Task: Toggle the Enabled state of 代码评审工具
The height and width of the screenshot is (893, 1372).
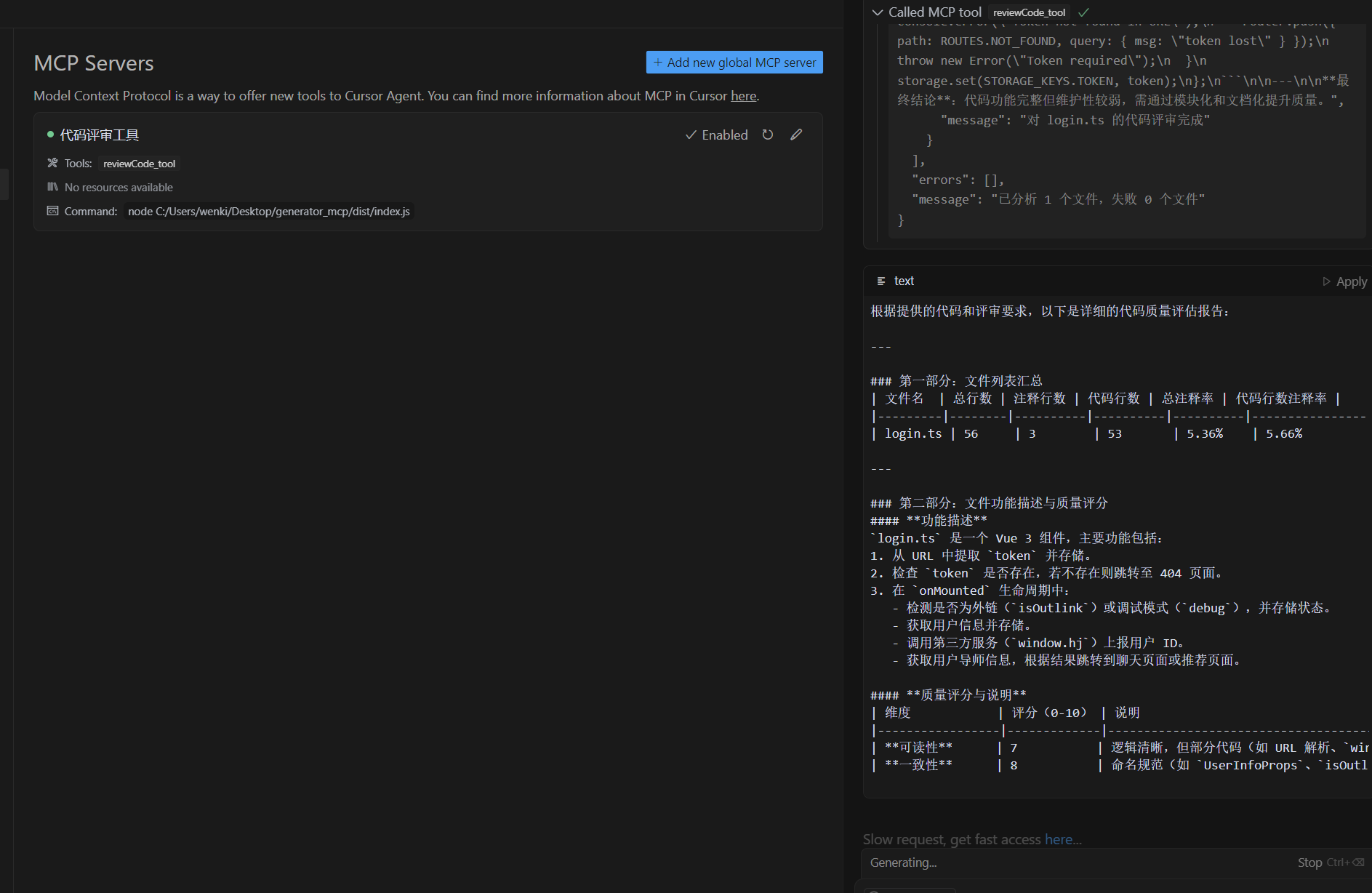Action: [x=717, y=135]
